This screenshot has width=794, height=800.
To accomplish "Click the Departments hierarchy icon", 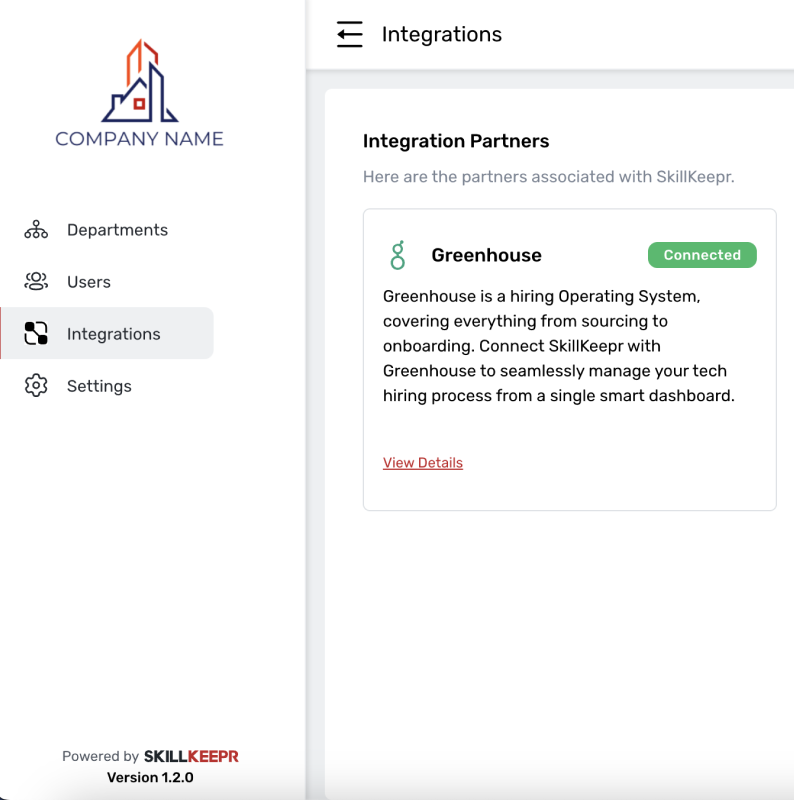I will click(x=36, y=230).
